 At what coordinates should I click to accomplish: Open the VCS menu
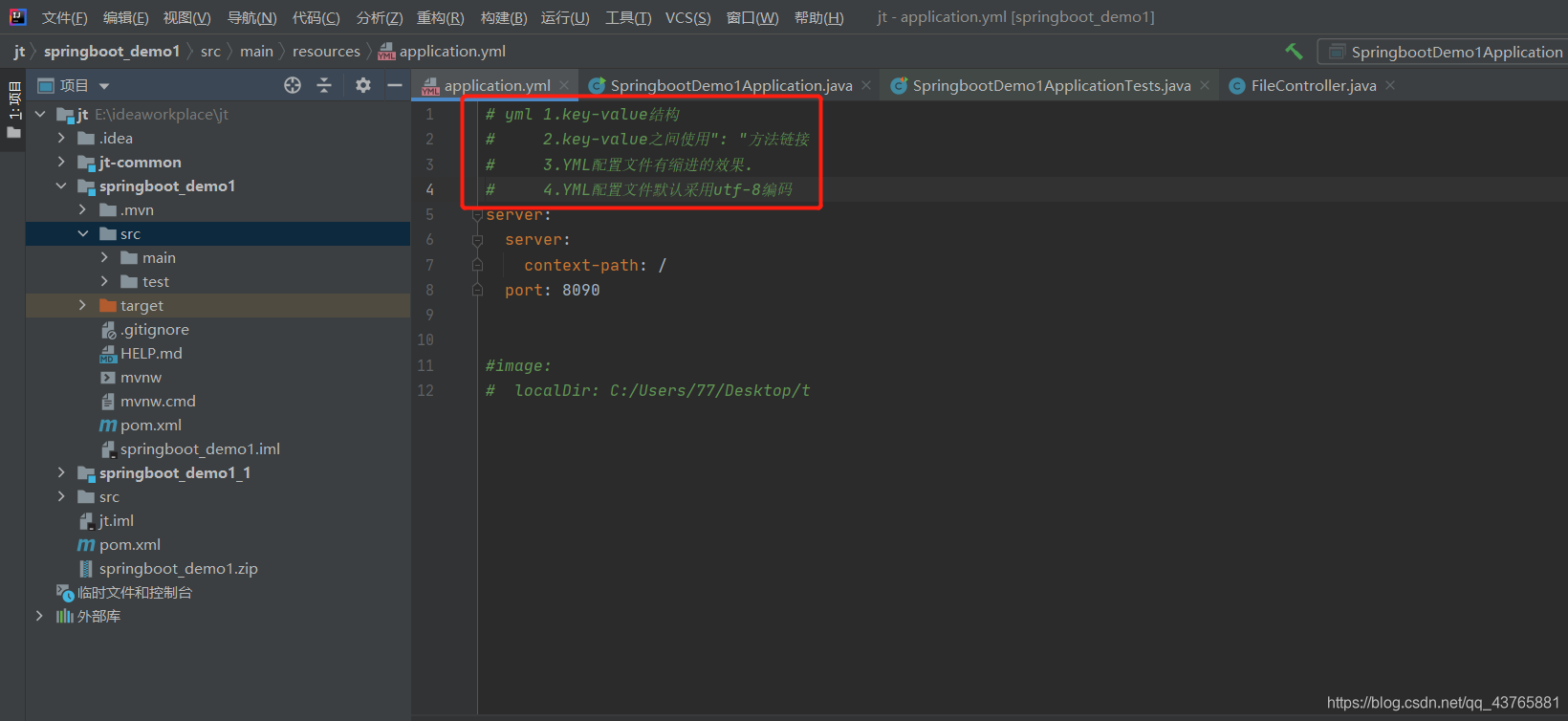coord(688,18)
